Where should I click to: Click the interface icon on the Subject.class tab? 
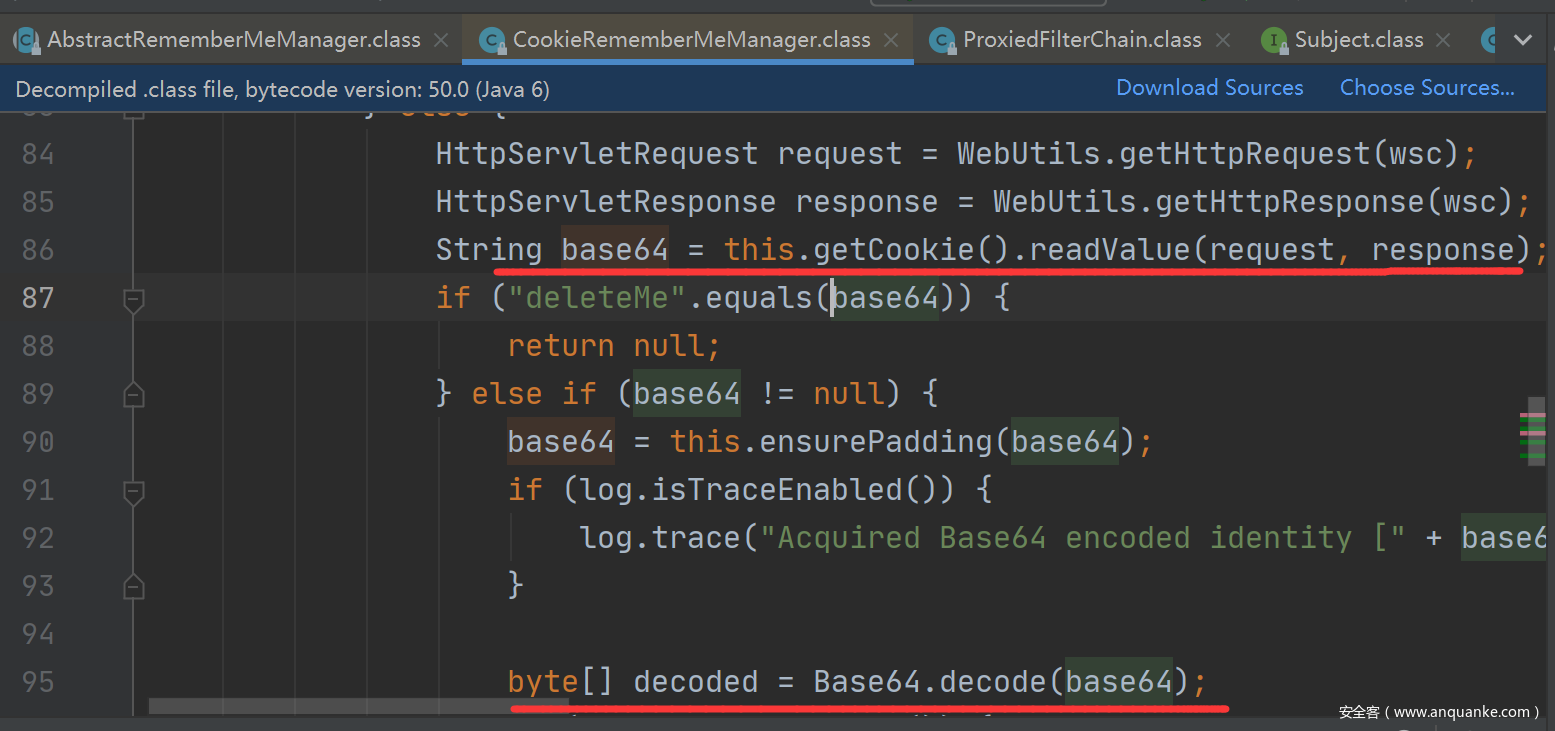click(x=1274, y=40)
